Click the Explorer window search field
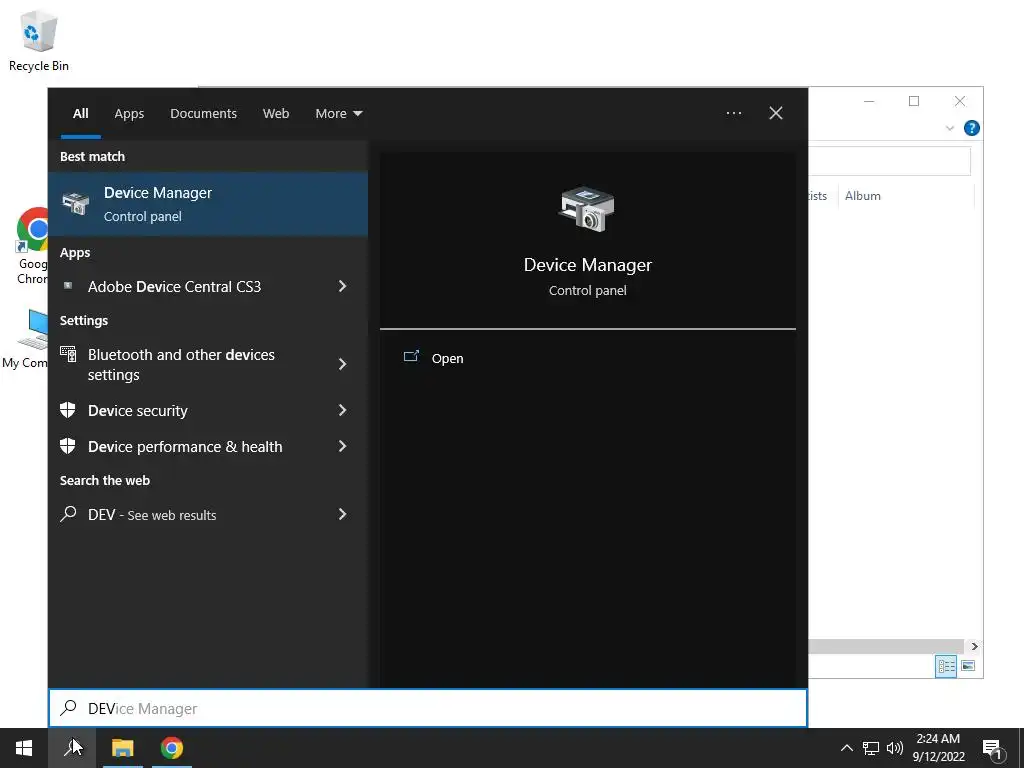1024x768 pixels. tap(889, 161)
